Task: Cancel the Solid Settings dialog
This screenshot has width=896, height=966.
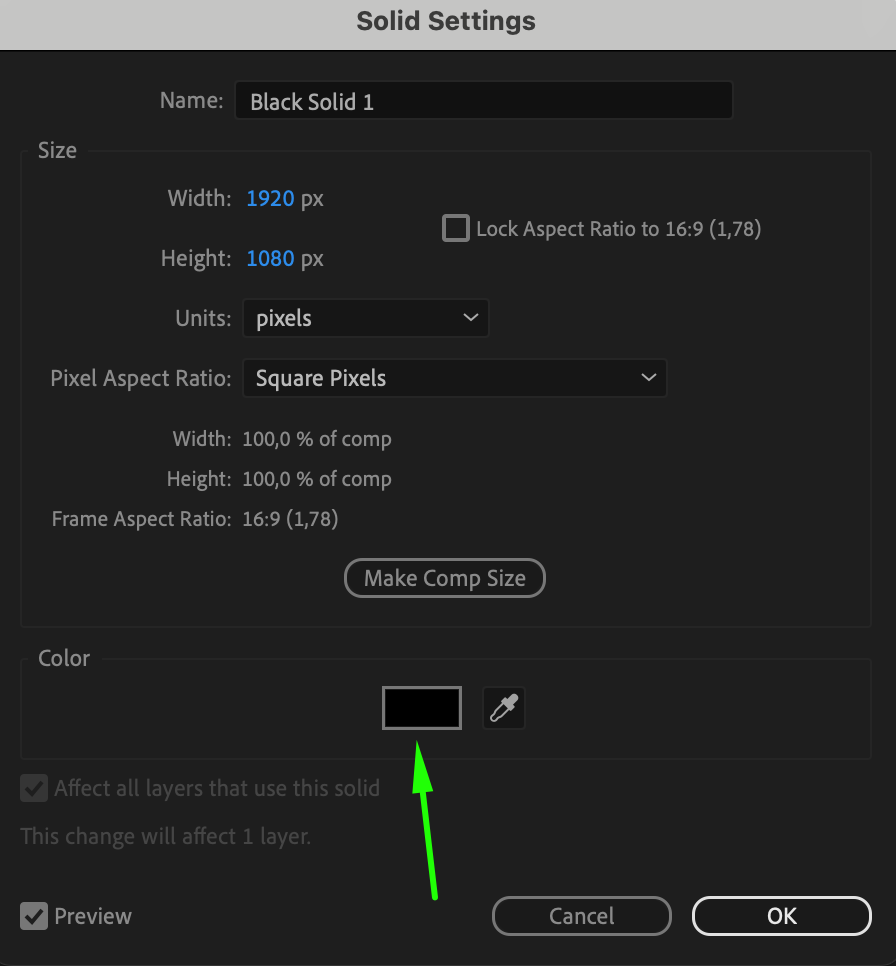Action: click(581, 916)
